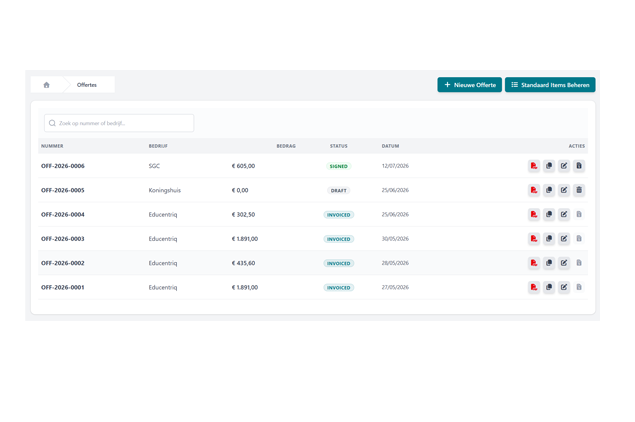Edit quote OFF-2026-0001
The width and height of the screenshot is (635, 422).
click(x=564, y=287)
